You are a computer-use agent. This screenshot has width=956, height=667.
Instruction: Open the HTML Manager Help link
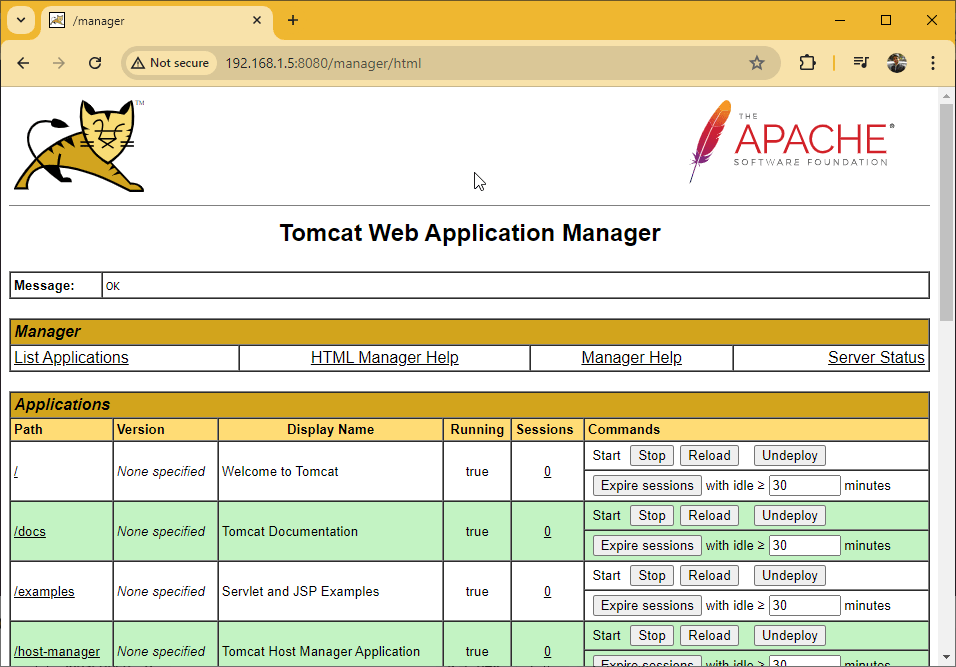tap(385, 357)
